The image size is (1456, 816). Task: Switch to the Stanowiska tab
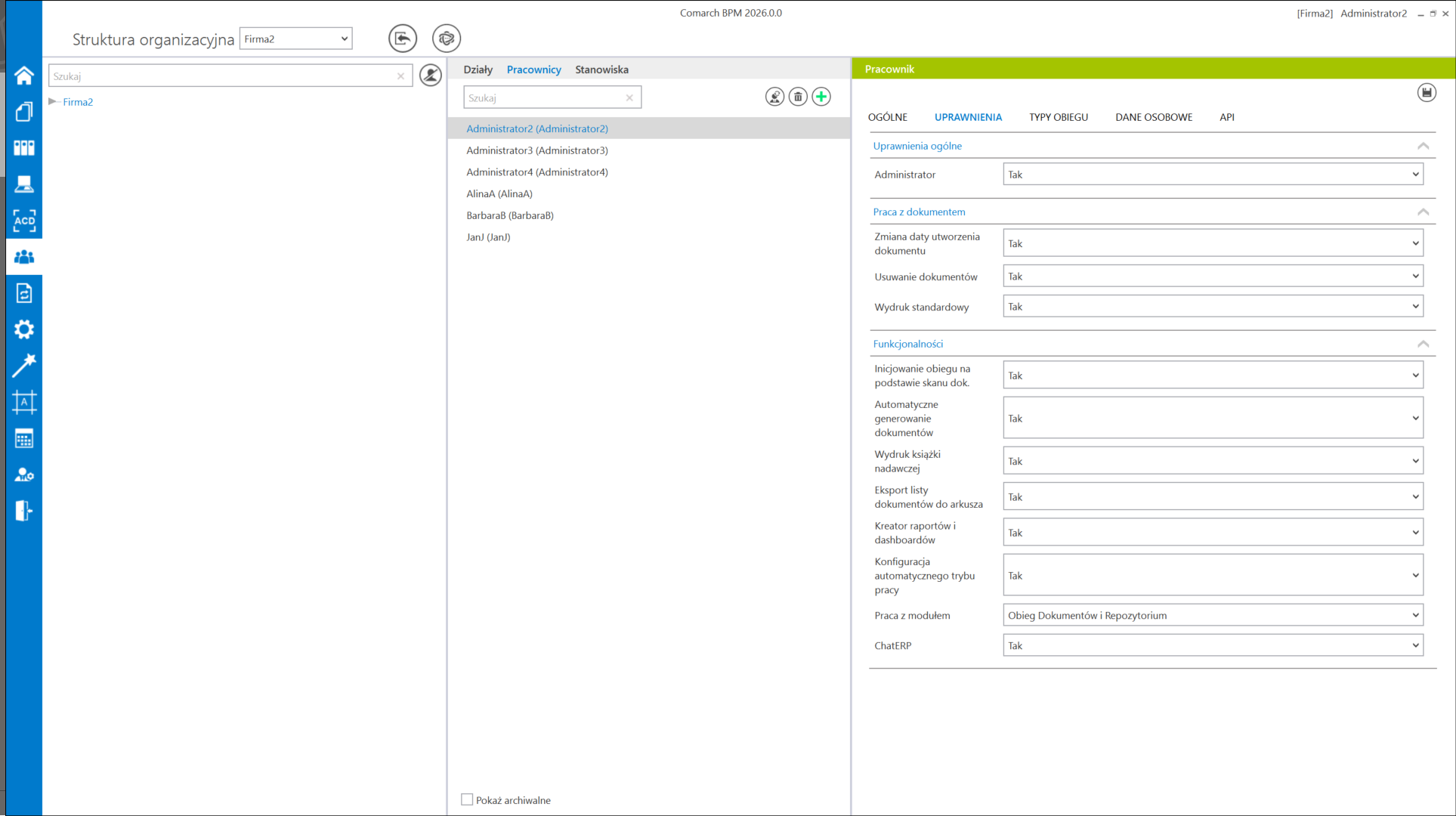click(601, 70)
